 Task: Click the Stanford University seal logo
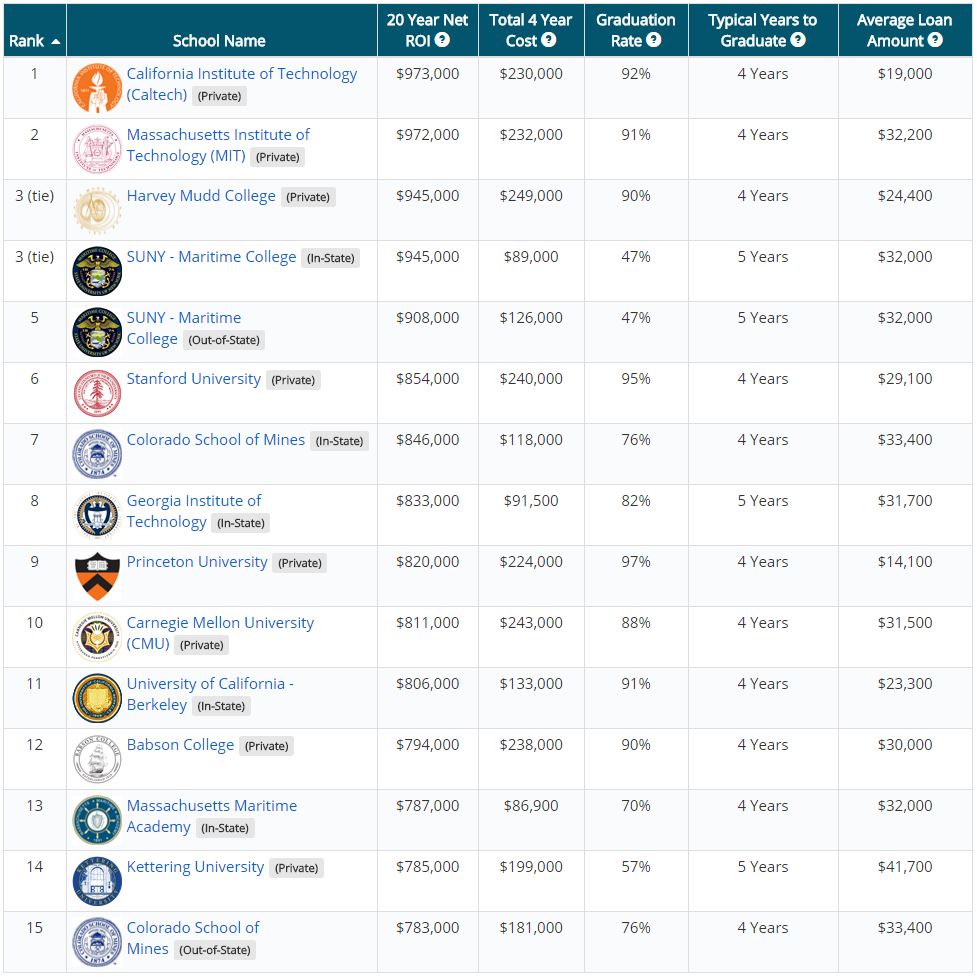[97, 393]
